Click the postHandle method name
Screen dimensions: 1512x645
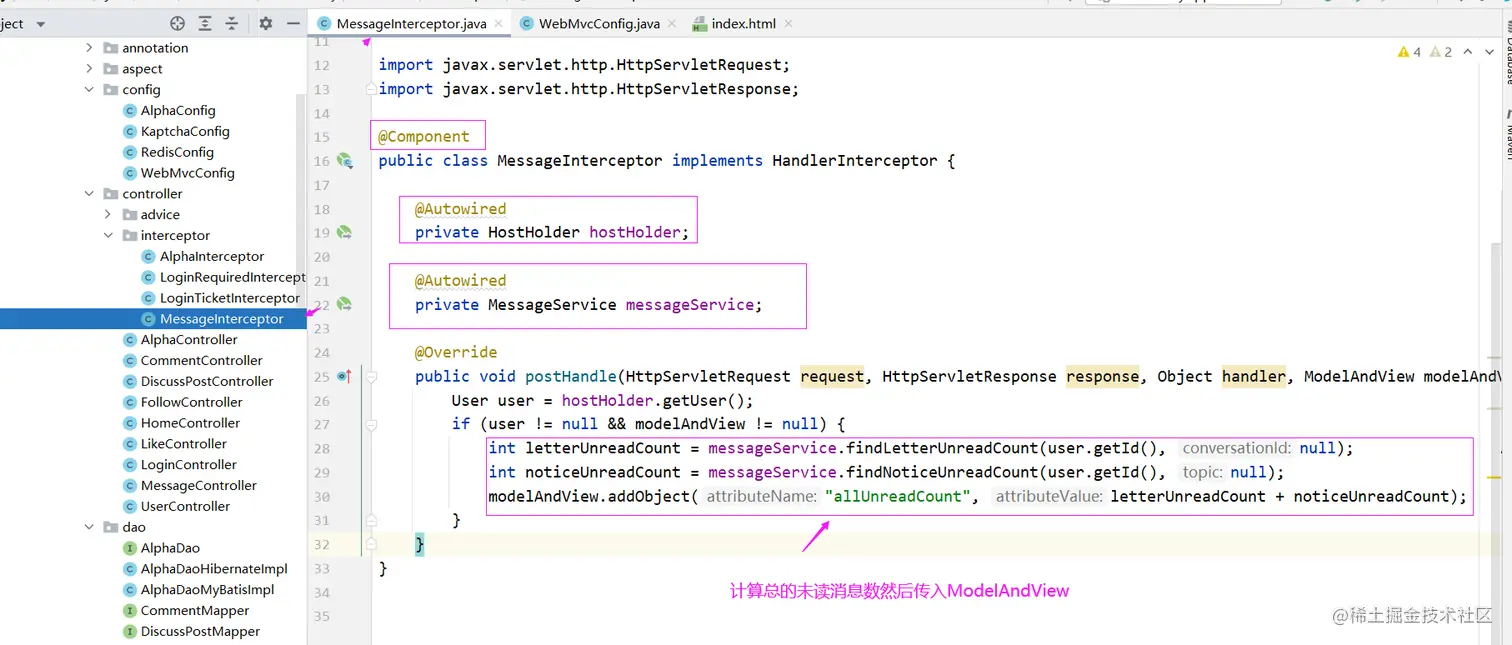[571, 377]
